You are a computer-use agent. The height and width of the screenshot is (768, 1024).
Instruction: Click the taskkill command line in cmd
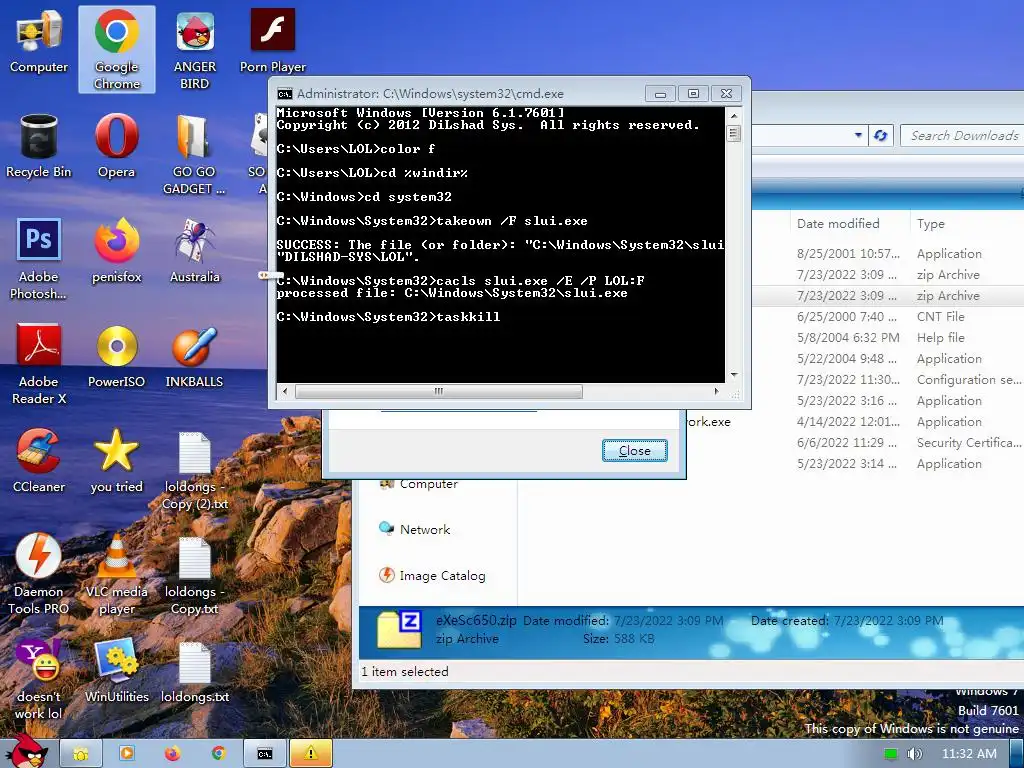tap(388, 317)
